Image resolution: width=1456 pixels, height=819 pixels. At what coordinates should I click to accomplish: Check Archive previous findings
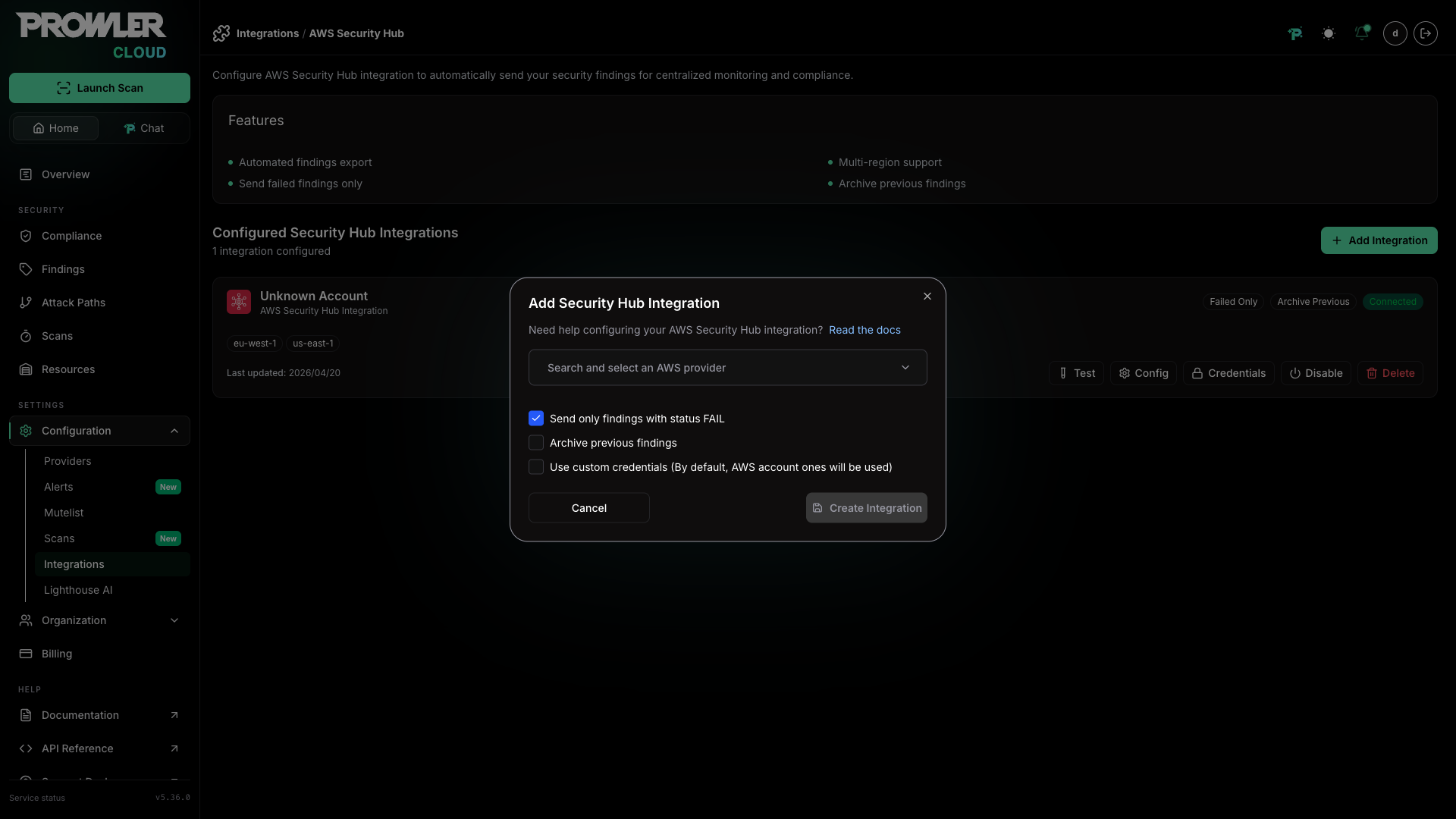(536, 443)
